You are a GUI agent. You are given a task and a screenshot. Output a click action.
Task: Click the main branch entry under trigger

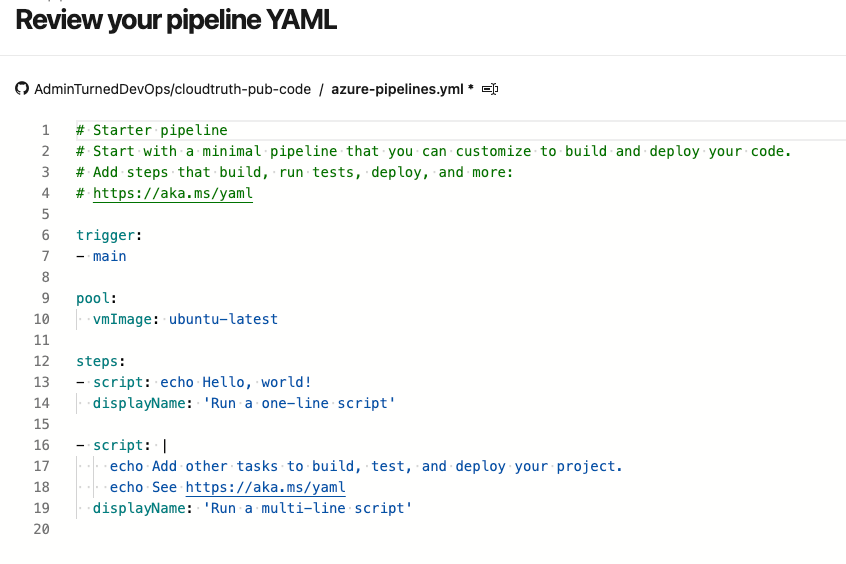pos(110,256)
